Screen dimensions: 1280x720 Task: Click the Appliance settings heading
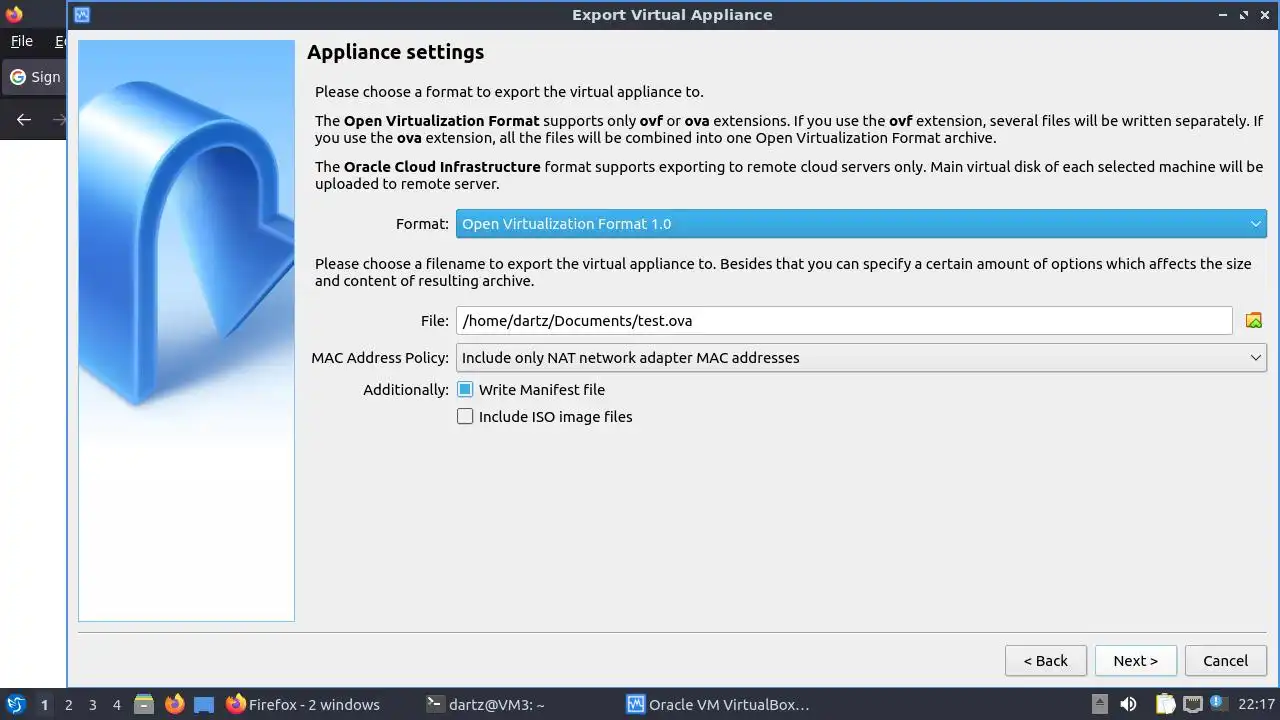click(395, 52)
